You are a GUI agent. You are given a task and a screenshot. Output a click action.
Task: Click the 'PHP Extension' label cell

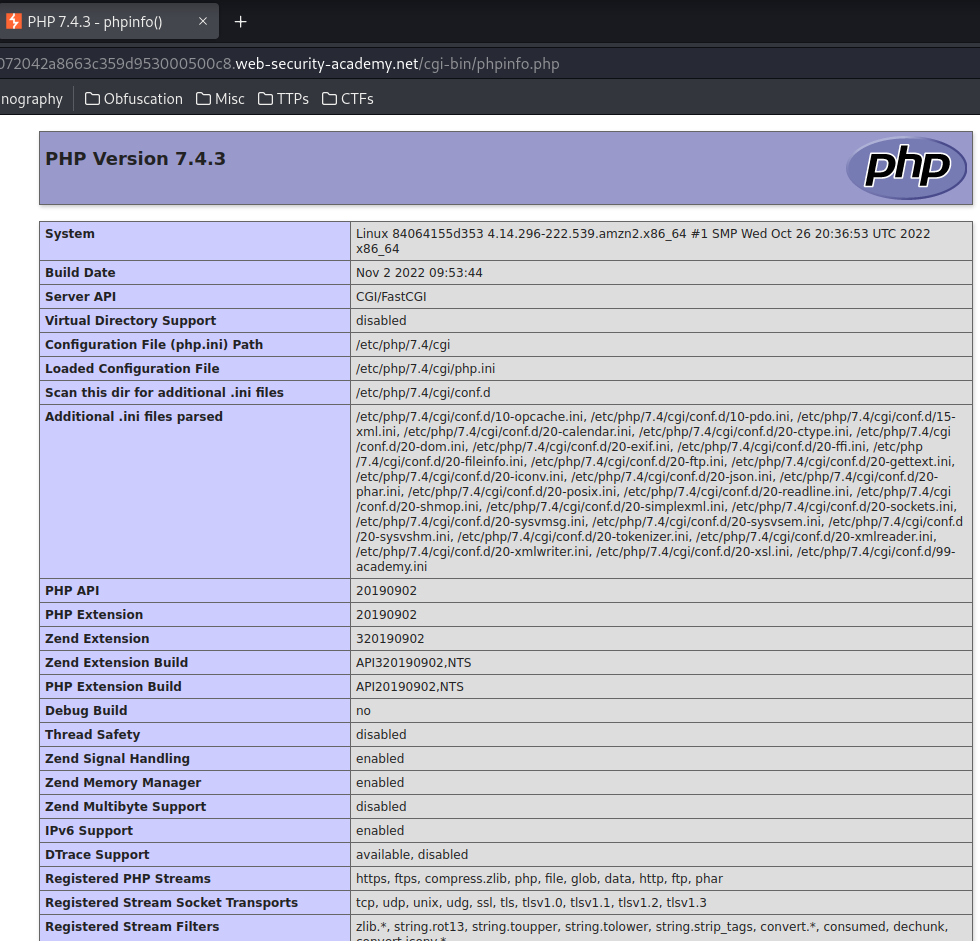195,615
